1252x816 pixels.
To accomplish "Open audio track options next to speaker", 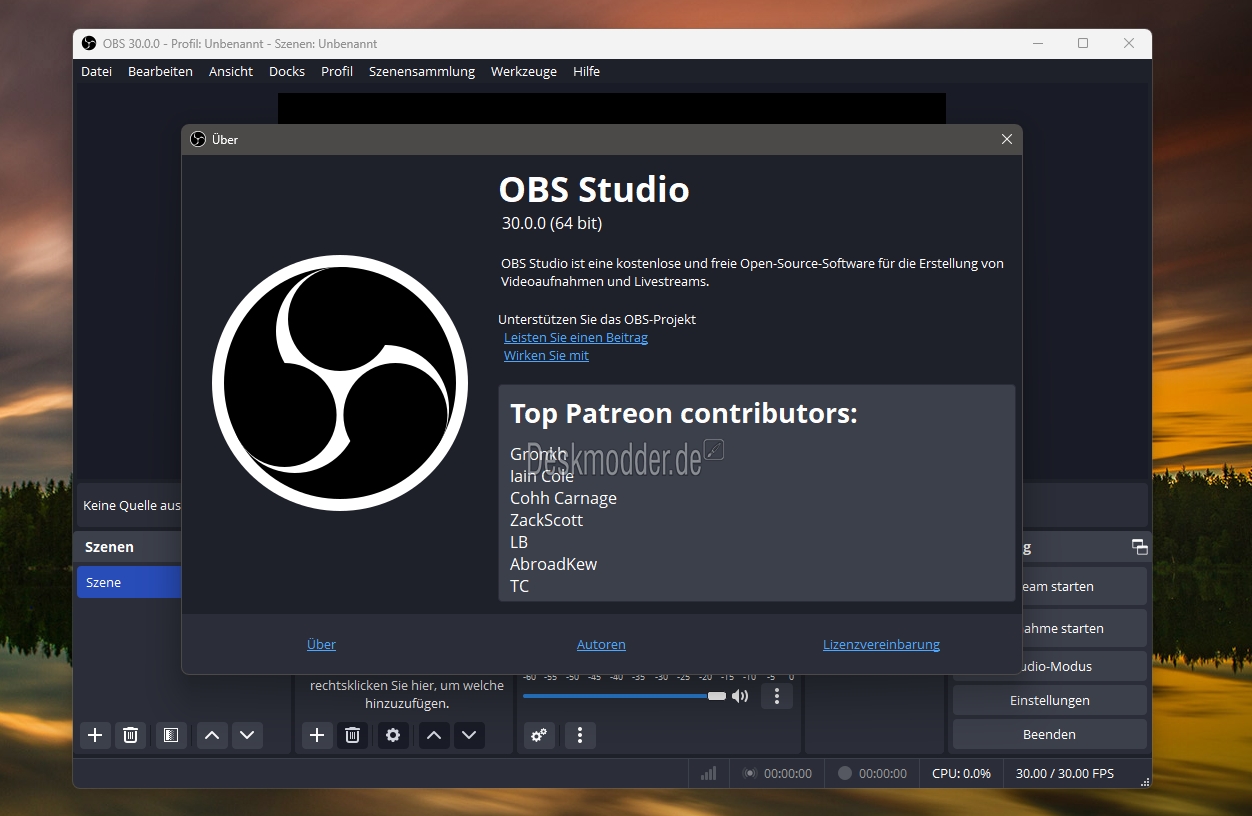I will (777, 696).
